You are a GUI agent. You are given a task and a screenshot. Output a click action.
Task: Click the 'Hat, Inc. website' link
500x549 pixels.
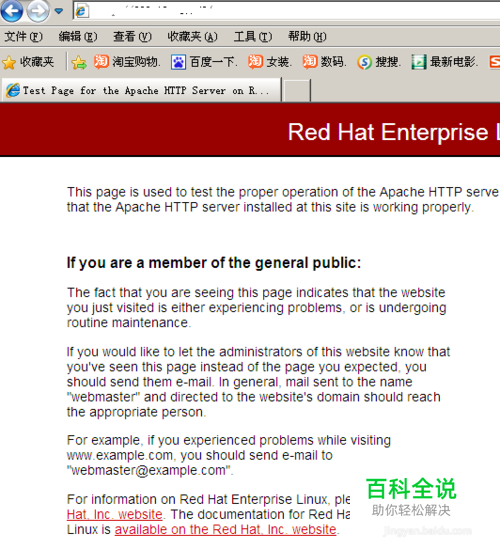tap(114, 514)
